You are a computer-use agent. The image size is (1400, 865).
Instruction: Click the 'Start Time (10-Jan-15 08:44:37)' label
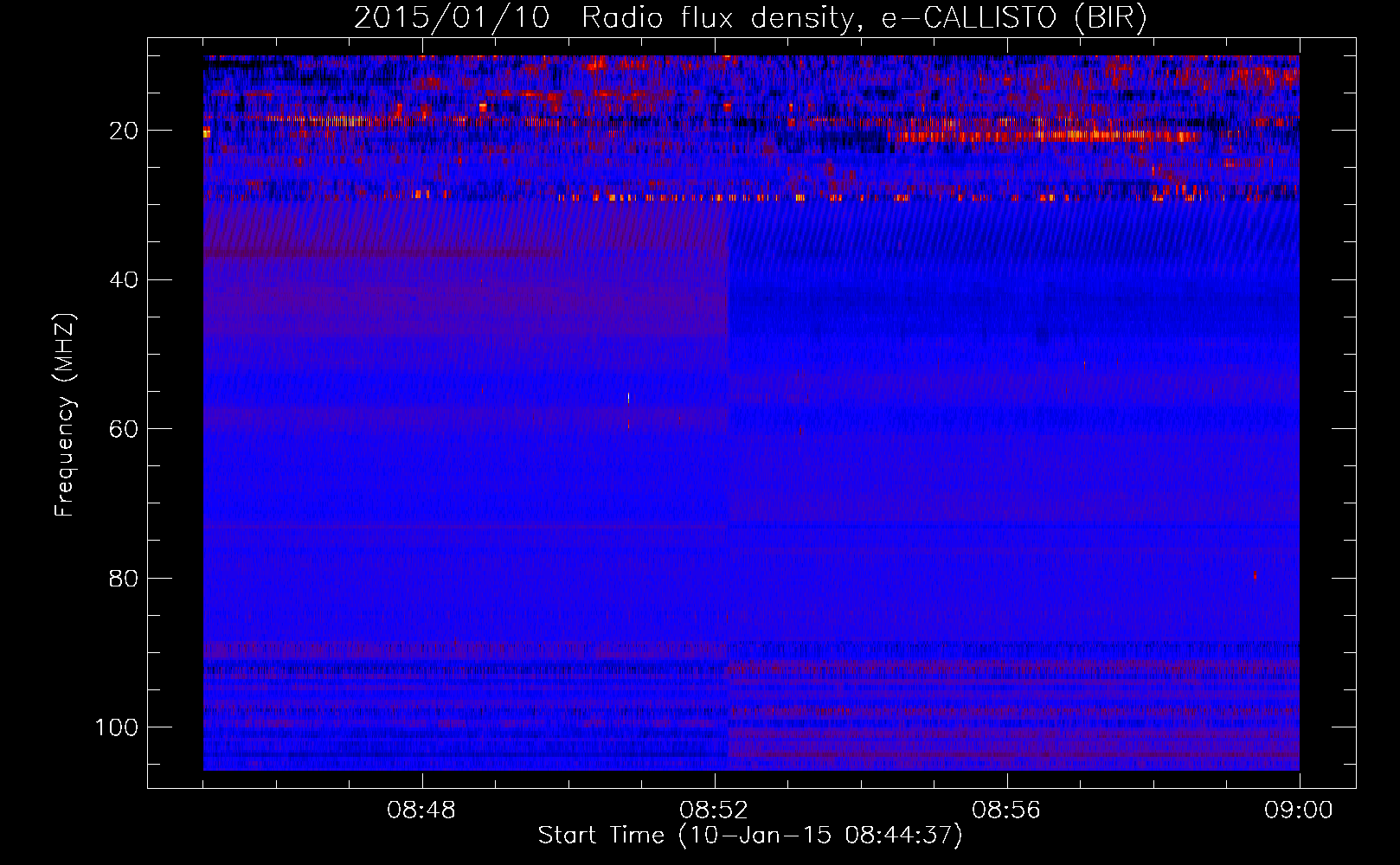(x=750, y=836)
